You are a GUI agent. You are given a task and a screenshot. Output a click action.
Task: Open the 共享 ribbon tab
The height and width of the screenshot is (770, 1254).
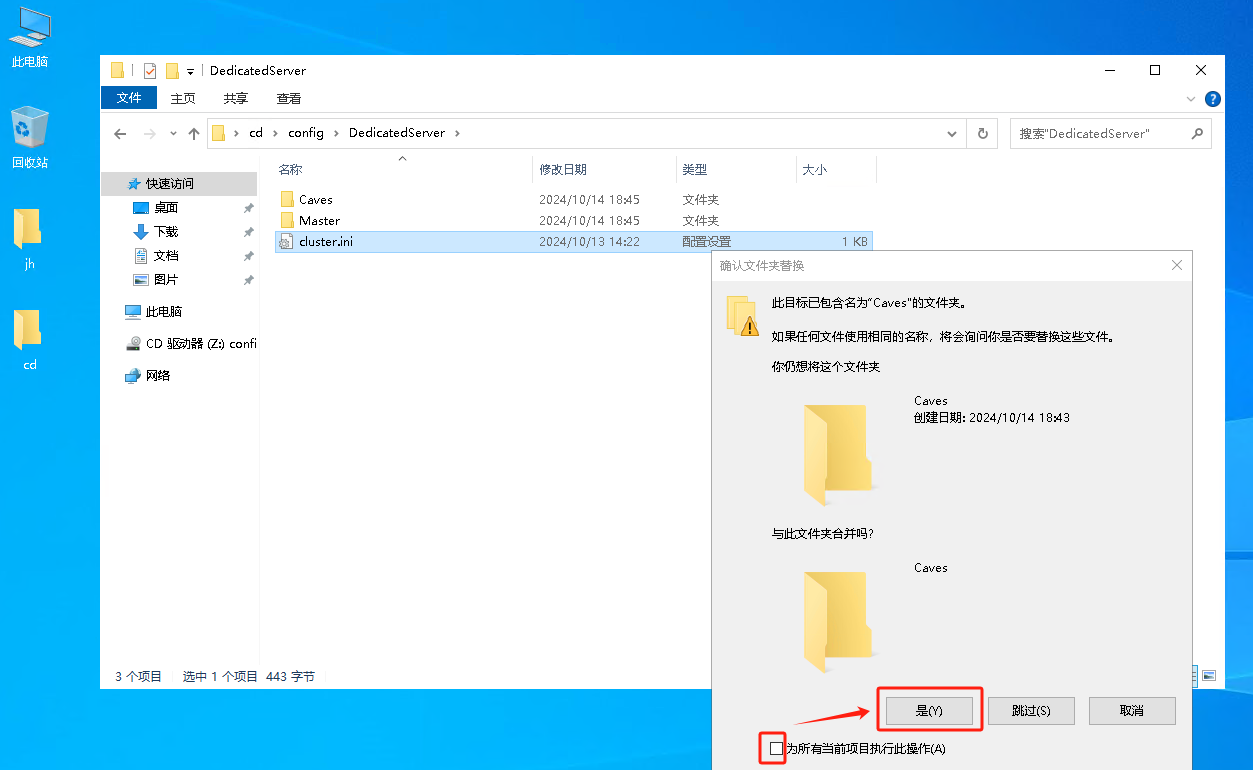click(236, 98)
